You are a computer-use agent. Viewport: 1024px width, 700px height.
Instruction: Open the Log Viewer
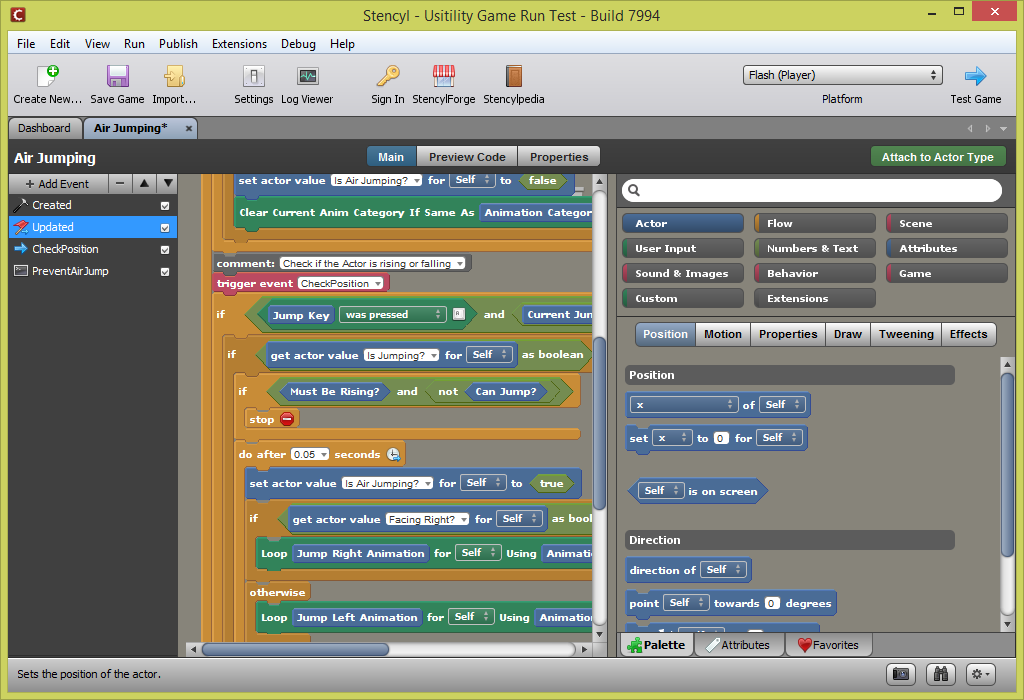(307, 77)
